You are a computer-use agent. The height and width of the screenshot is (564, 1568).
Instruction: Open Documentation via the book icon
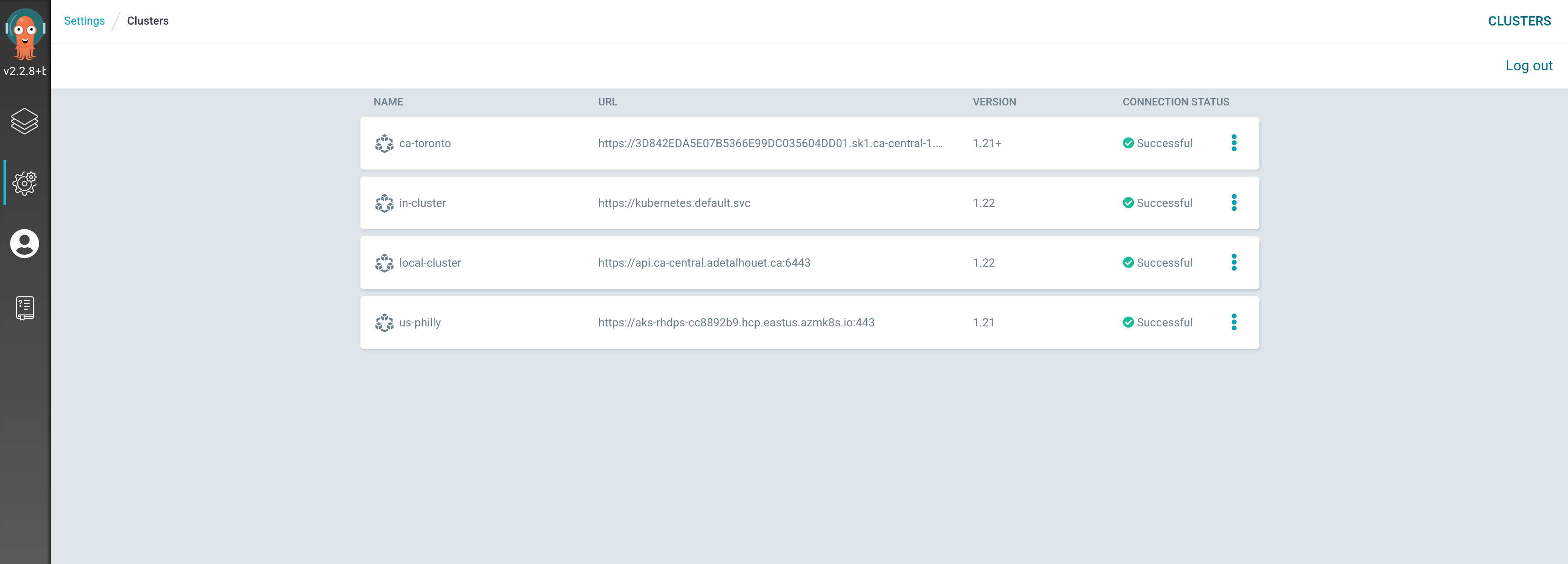click(x=24, y=308)
